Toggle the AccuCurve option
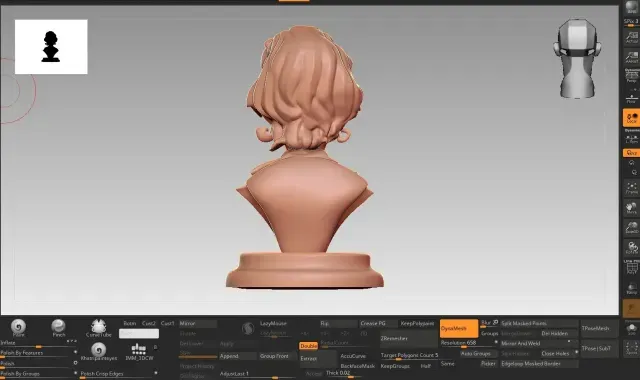640x380 pixels. click(x=353, y=356)
